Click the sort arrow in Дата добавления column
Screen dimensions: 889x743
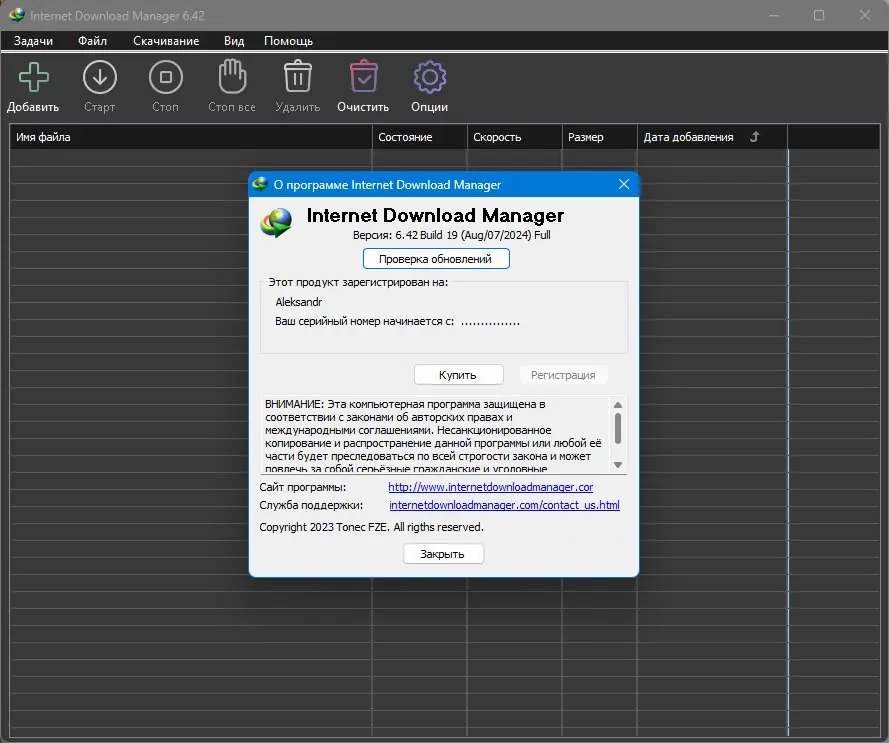[x=754, y=137]
